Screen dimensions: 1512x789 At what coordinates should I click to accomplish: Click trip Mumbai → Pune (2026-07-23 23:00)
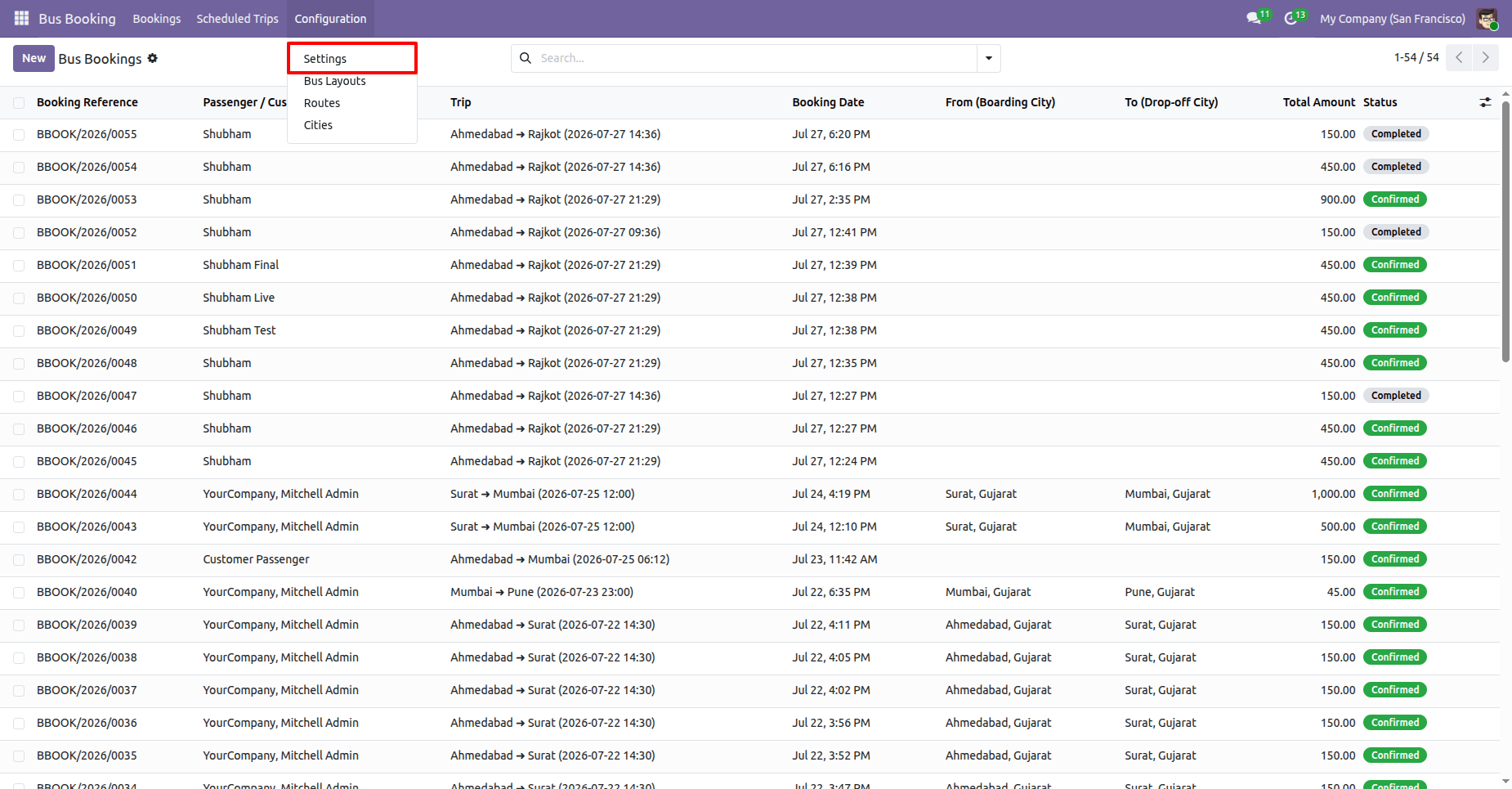[542, 592]
